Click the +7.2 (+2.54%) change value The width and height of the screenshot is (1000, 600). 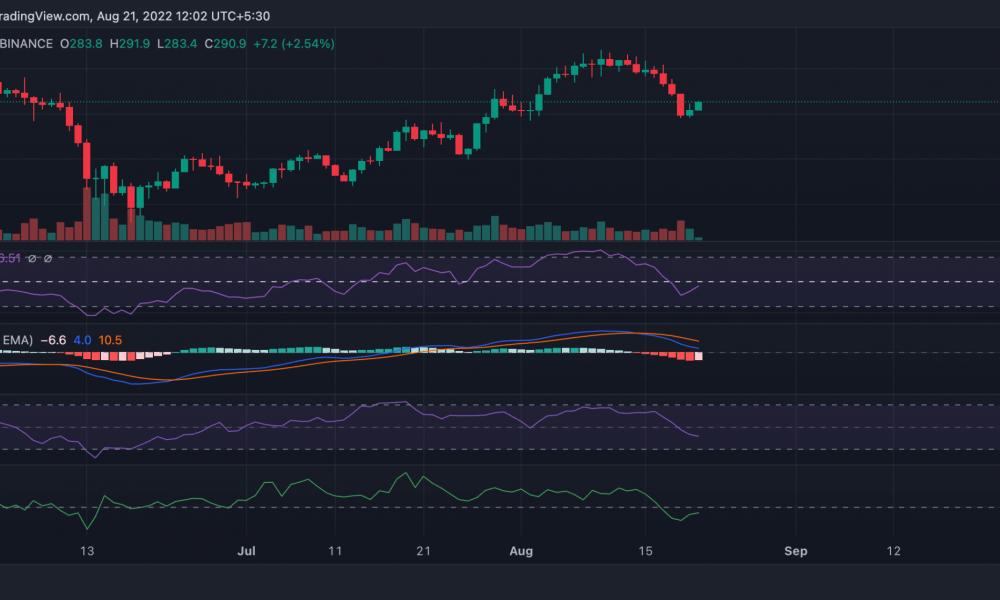(293, 44)
